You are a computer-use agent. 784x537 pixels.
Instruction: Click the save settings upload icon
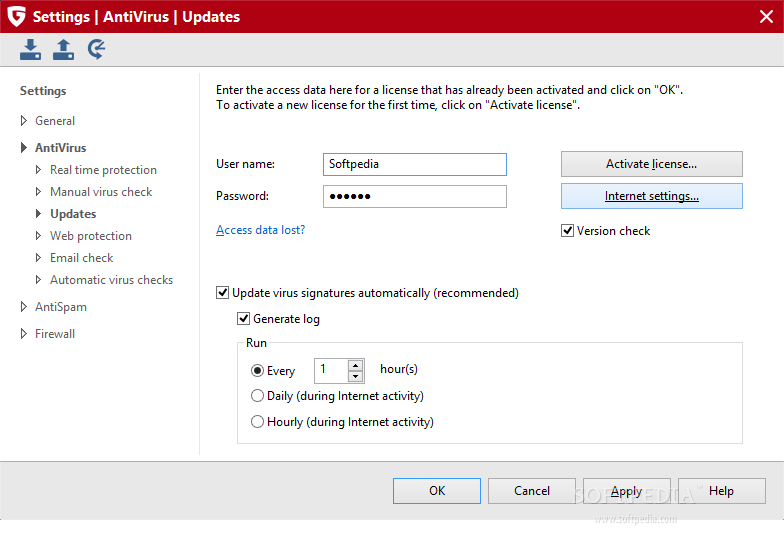coord(64,50)
